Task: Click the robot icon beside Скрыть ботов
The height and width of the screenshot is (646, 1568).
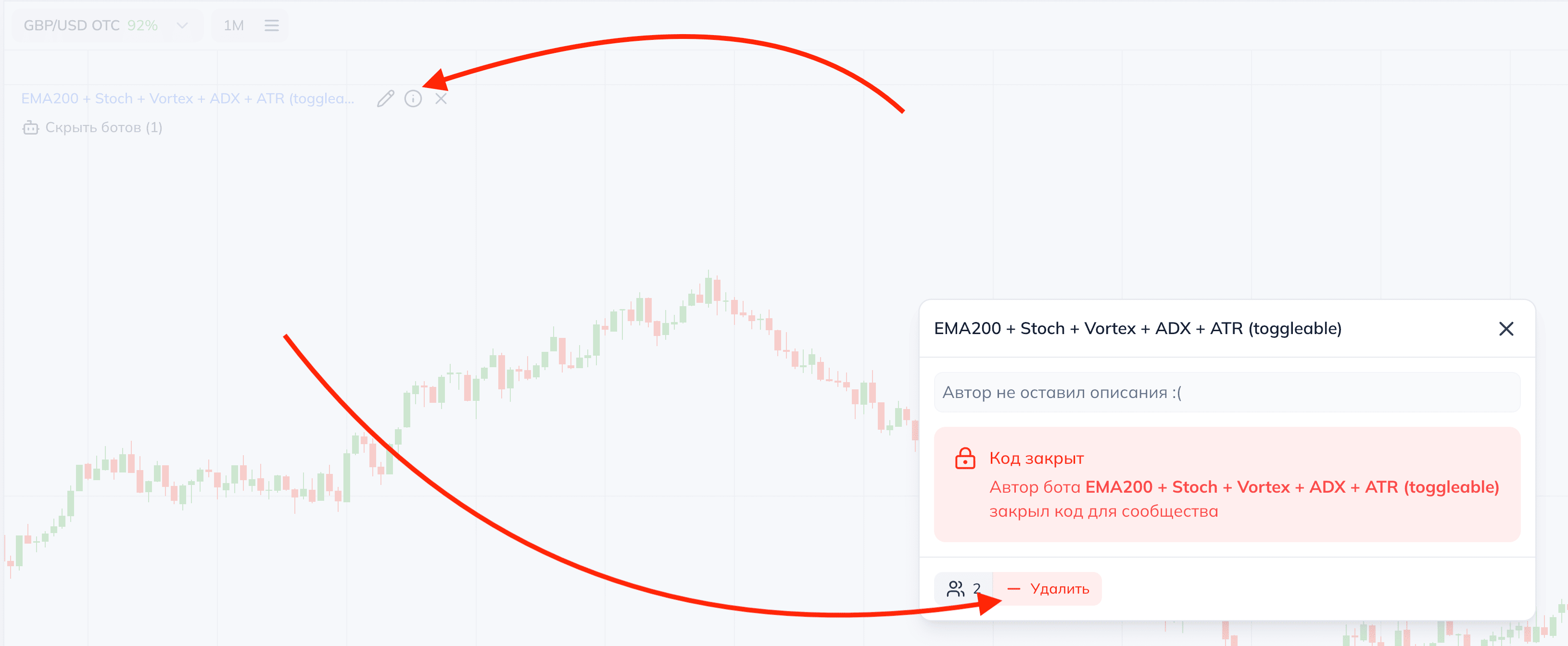Action: (x=30, y=128)
